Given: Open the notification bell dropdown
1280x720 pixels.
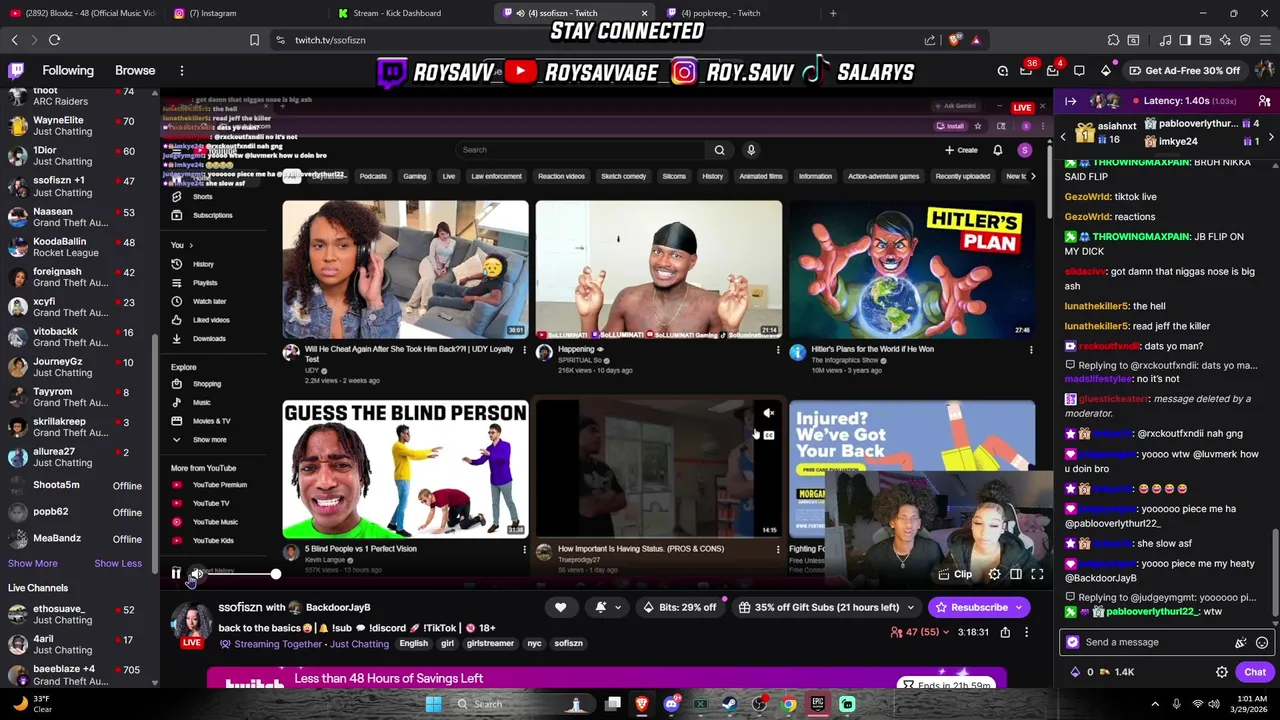Looking at the screenshot, I should (607, 607).
